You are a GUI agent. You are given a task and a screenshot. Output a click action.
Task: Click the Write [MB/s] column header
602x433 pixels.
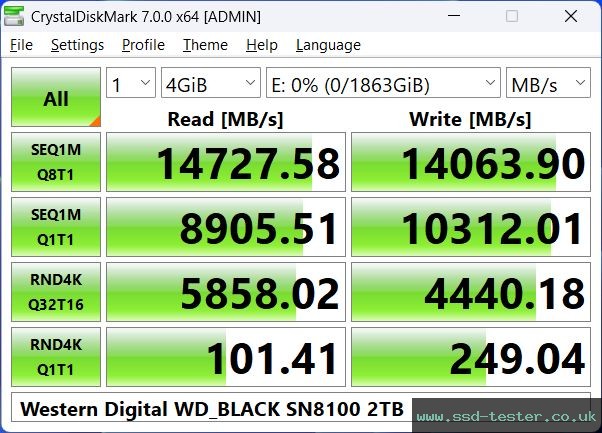470,119
